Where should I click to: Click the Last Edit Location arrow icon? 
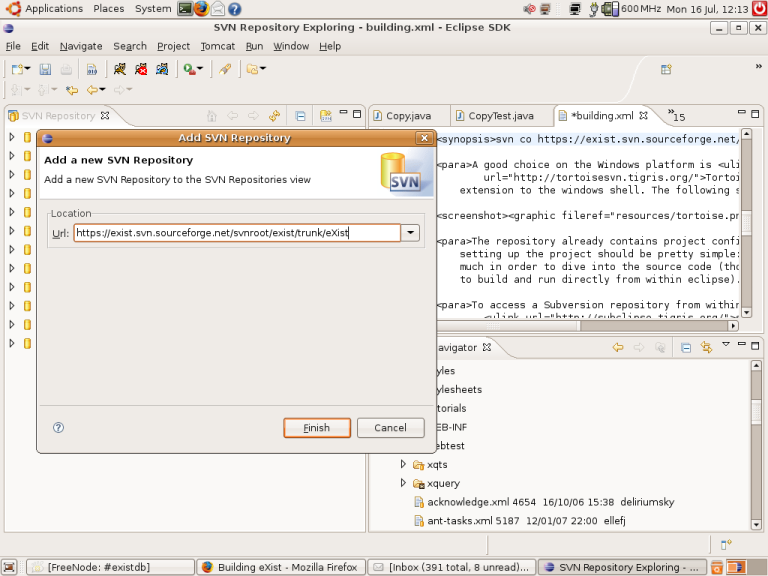[x=71, y=90]
